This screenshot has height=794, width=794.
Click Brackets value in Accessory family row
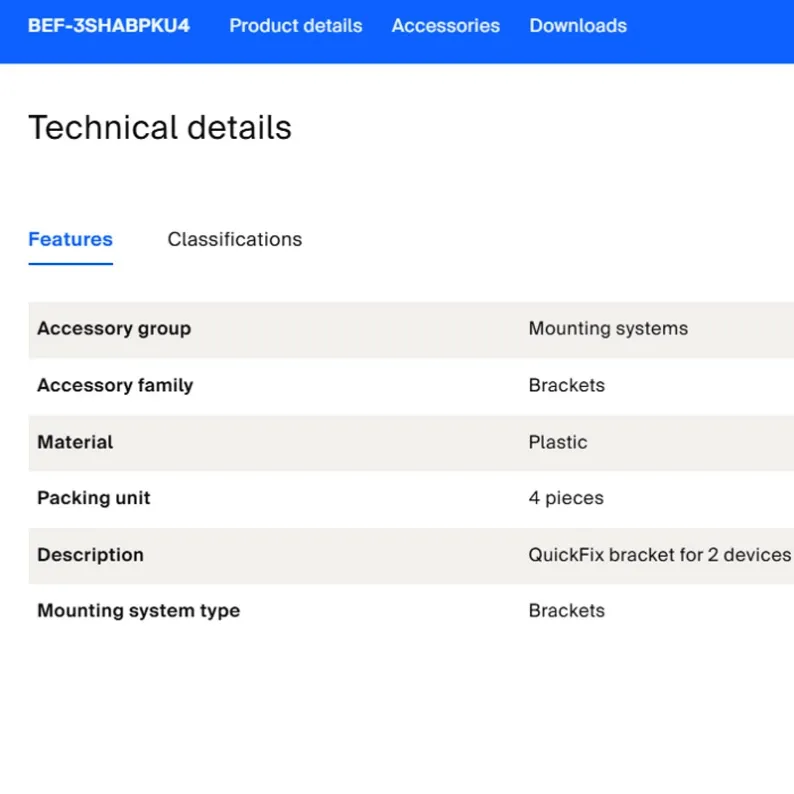pos(567,386)
